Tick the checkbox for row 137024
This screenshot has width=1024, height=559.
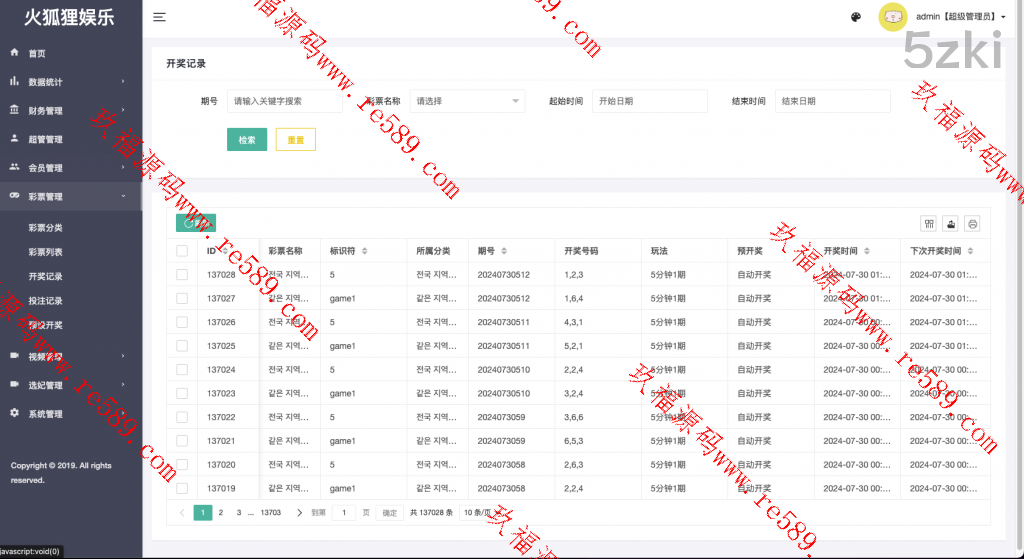pyautogui.click(x=182, y=369)
